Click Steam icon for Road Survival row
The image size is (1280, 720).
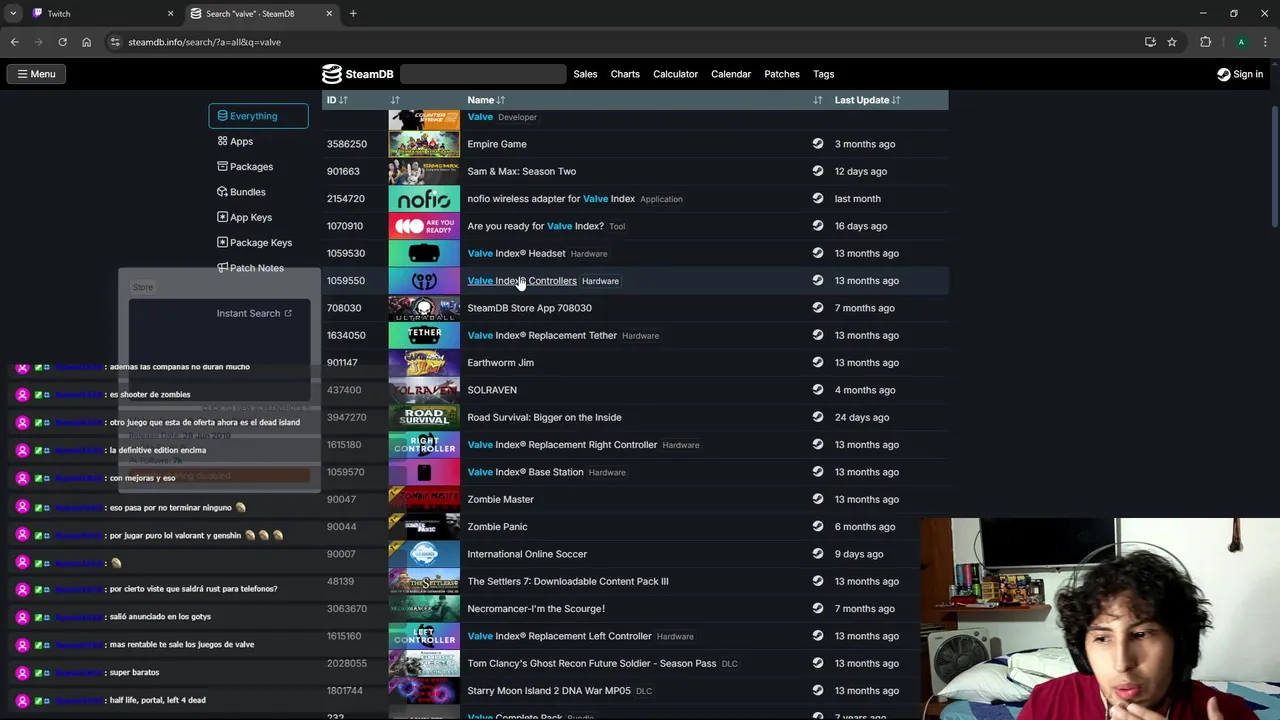(x=818, y=417)
